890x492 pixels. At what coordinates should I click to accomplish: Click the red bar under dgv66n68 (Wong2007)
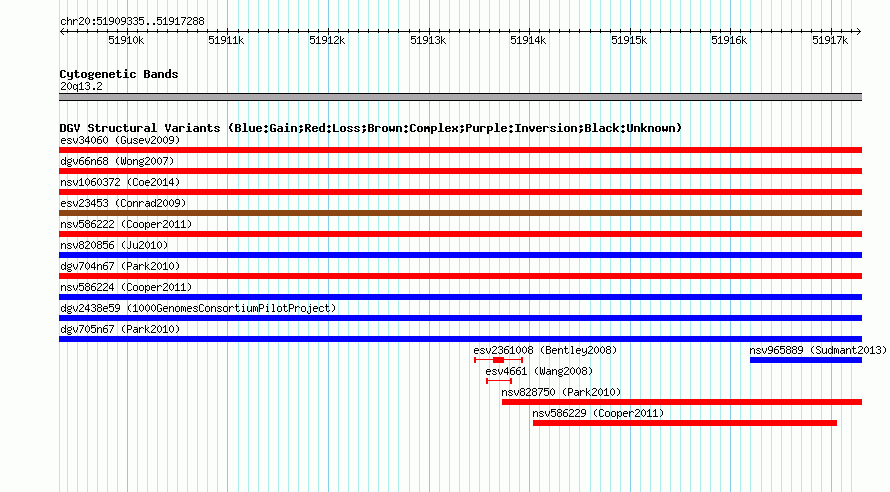point(460,171)
